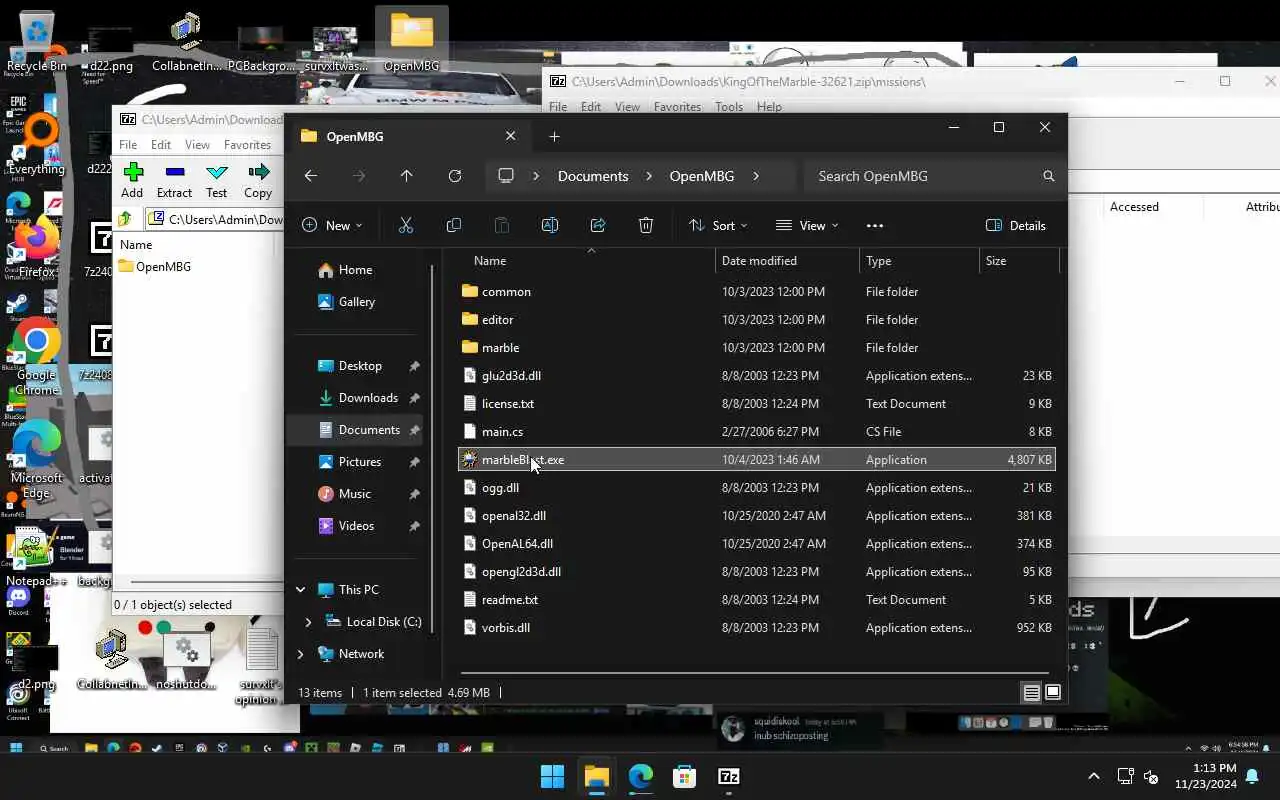The height and width of the screenshot is (800, 1280).
Task: Click the Test button in 7-Zip window
Action: (x=216, y=180)
